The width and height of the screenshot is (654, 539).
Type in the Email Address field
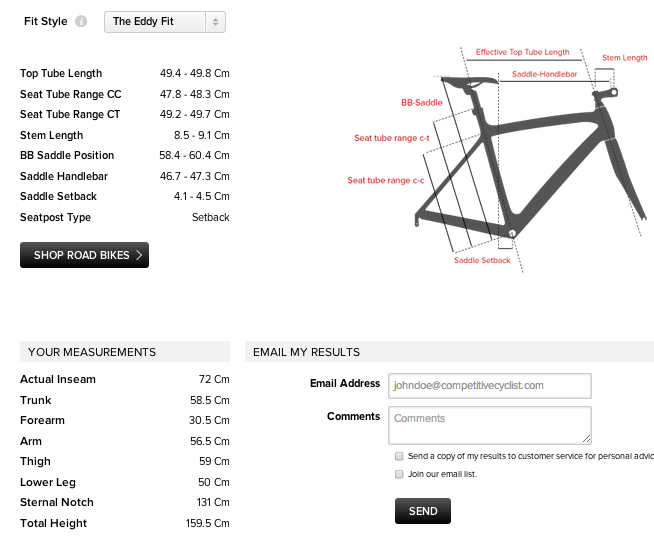pyautogui.click(x=489, y=385)
